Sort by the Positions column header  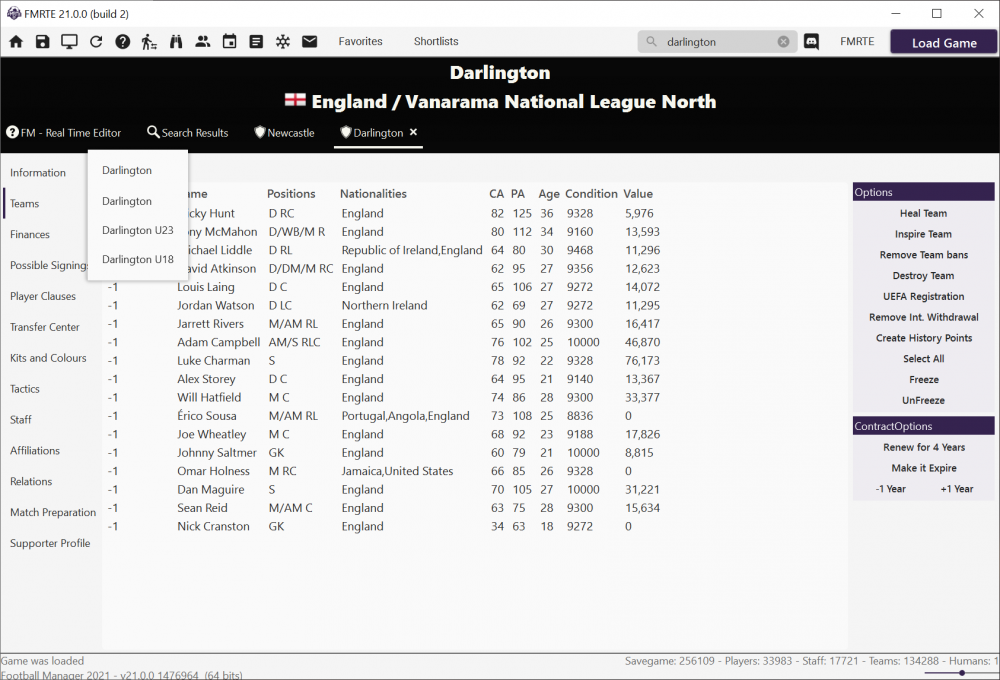(x=291, y=194)
